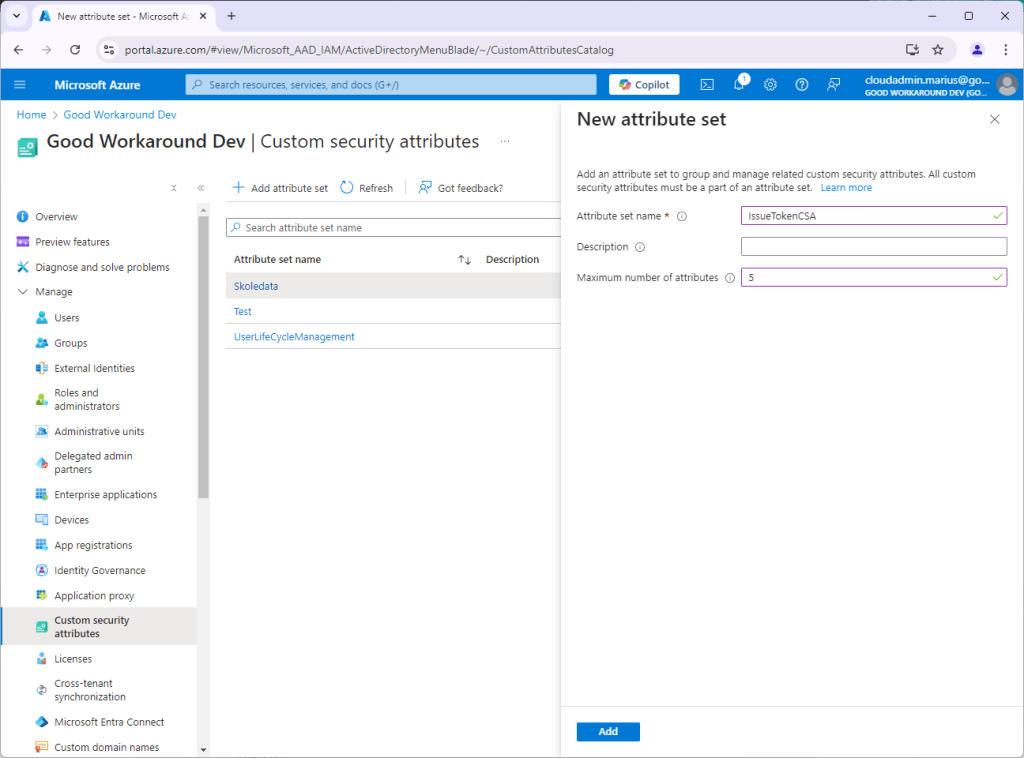Image resolution: width=1024 pixels, height=758 pixels.
Task: Click the info icon beside Description
Action: (x=640, y=247)
